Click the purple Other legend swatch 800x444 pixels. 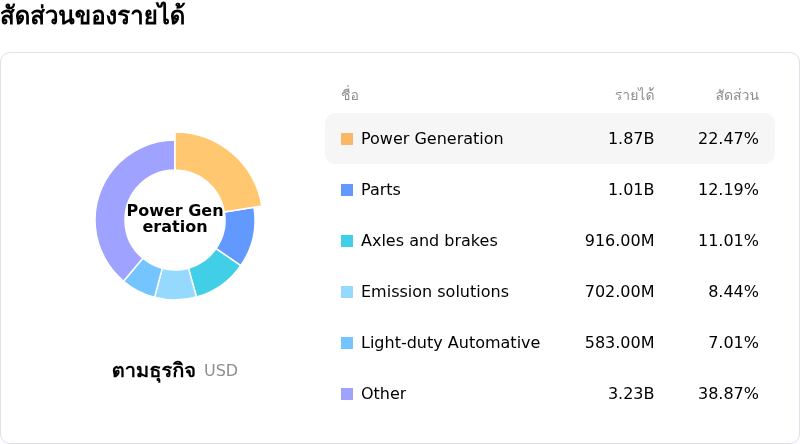(347, 394)
